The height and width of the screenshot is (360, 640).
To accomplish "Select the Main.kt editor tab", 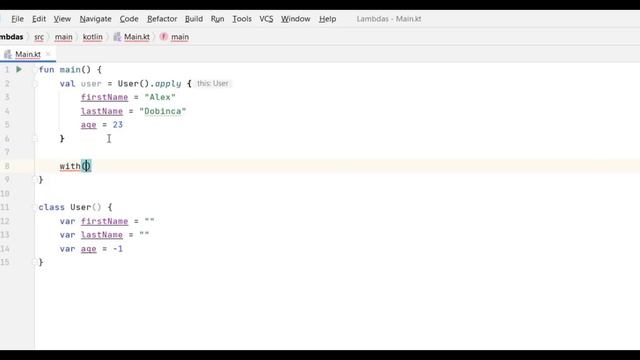I will click(28, 54).
